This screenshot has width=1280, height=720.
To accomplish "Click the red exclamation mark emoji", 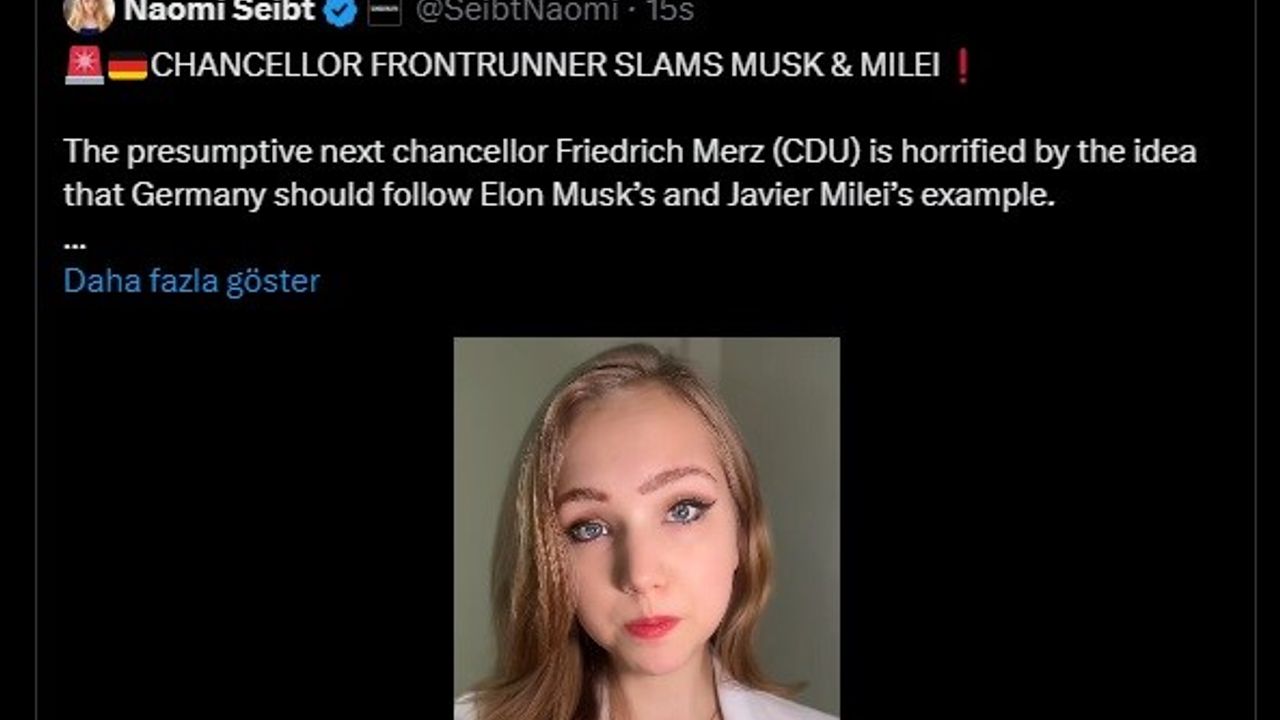I will click(x=962, y=67).
